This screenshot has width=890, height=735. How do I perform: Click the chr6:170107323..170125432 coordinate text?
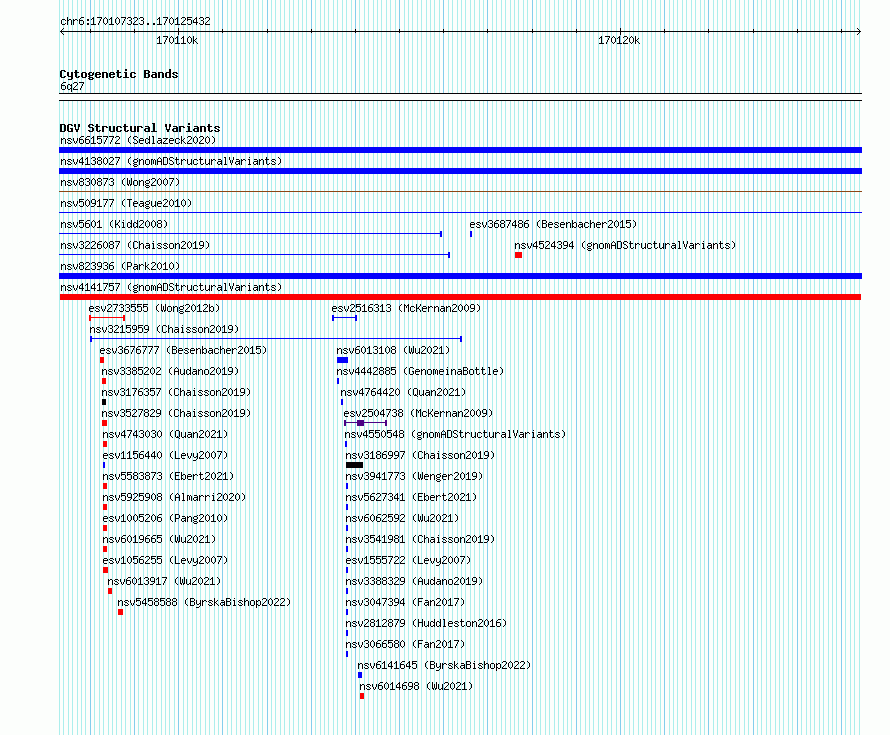pyautogui.click(x=135, y=21)
